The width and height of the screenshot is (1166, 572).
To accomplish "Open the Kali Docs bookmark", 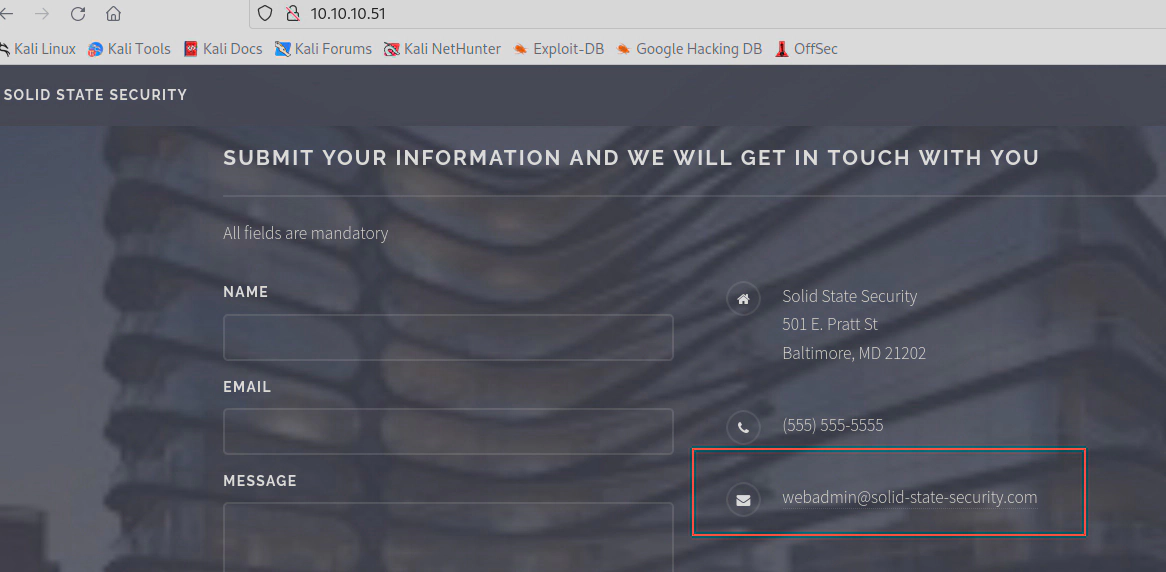I will [x=223, y=49].
